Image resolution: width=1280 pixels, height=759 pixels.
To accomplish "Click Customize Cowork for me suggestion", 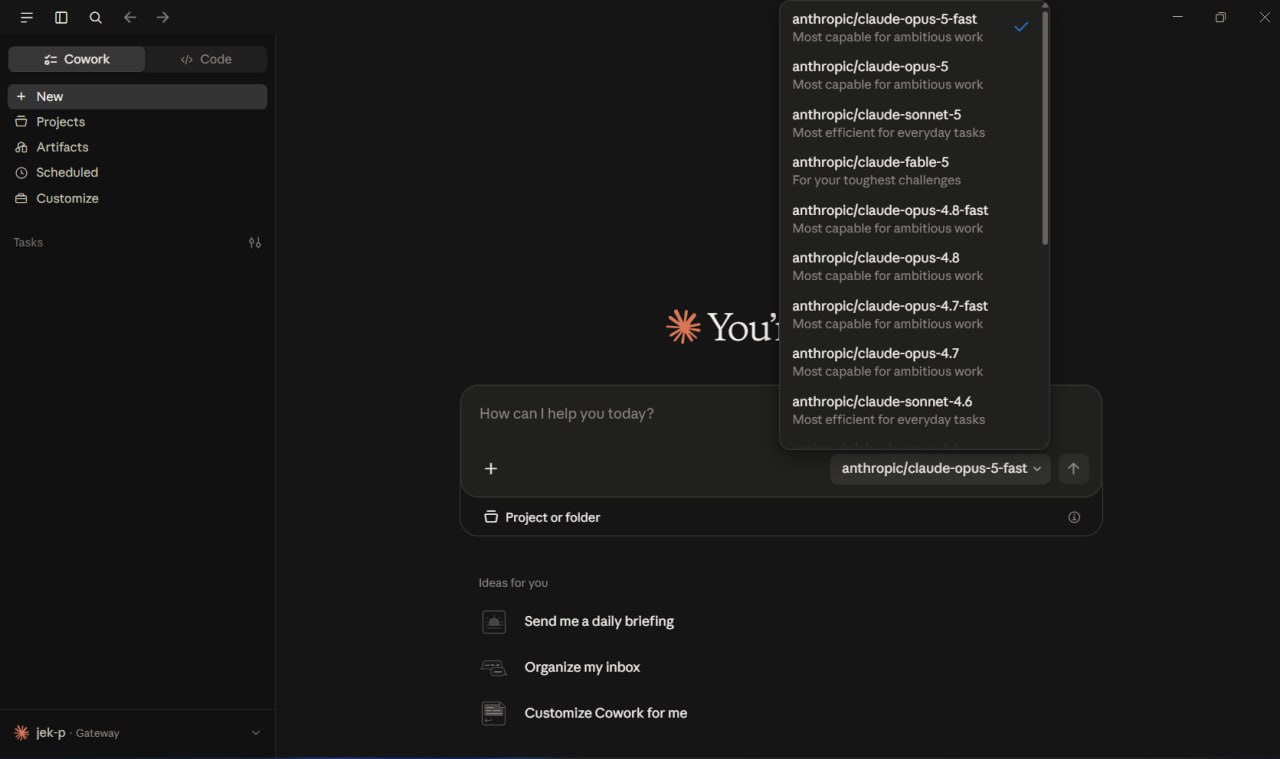I will coord(606,713).
